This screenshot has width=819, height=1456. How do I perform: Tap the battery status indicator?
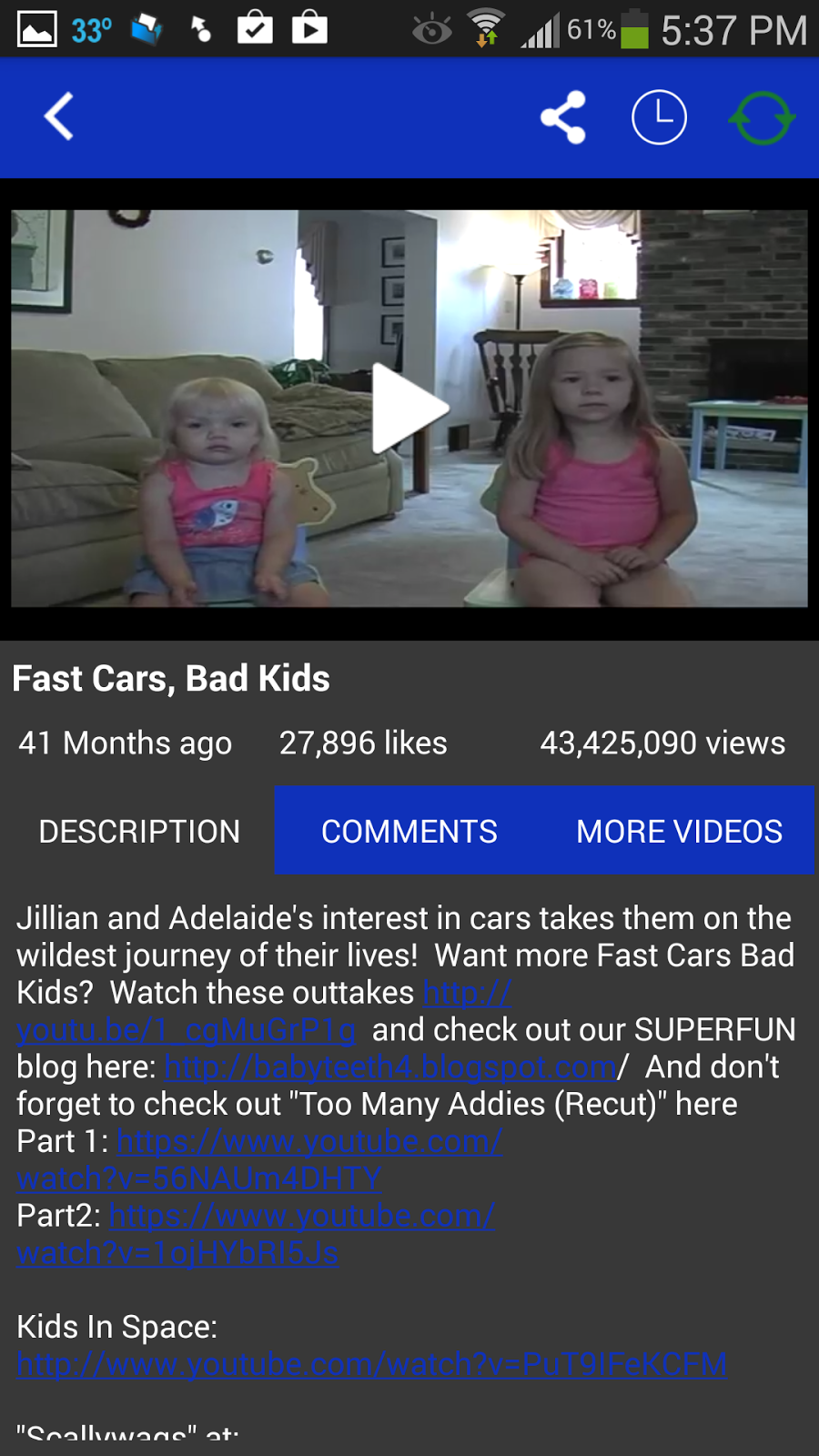[634, 29]
